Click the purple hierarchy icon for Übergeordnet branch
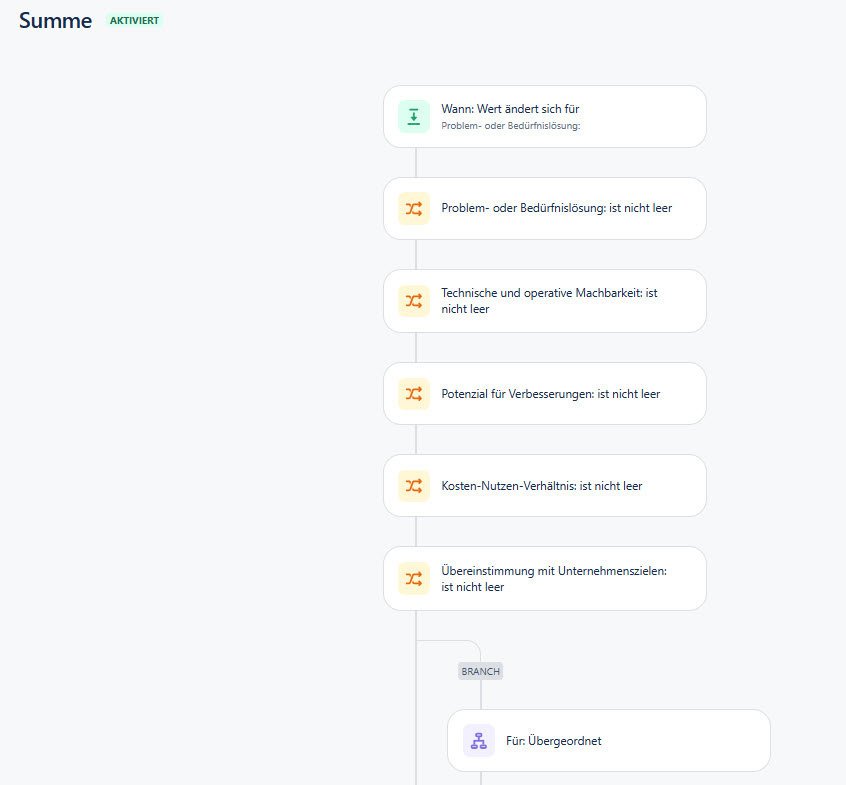The height and width of the screenshot is (785, 846). coord(479,741)
